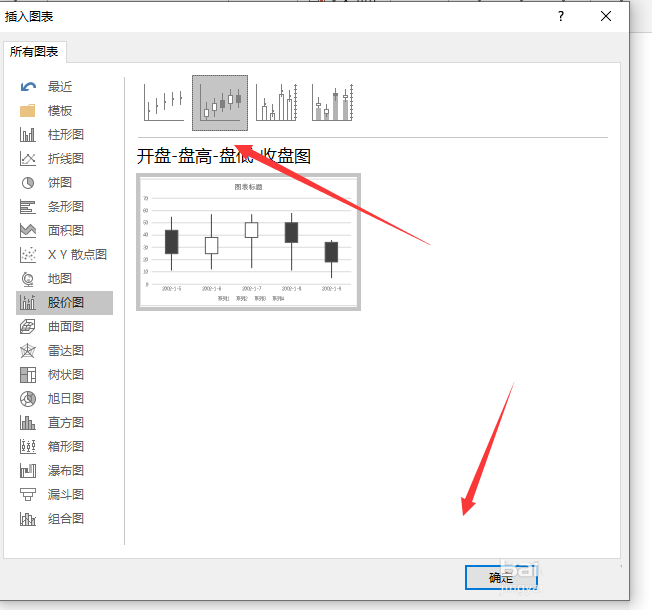Viewport: 652px width, 610px height.
Task: Choose the Treemap (树状图) icon
Action: (x=28, y=375)
